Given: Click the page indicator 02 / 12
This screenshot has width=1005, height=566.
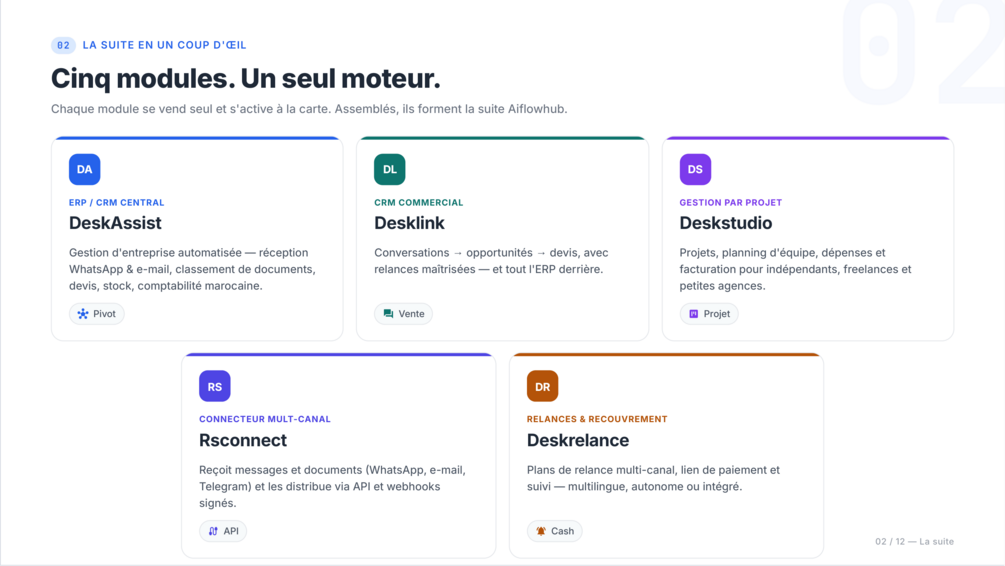Looking at the screenshot, I should point(890,542).
